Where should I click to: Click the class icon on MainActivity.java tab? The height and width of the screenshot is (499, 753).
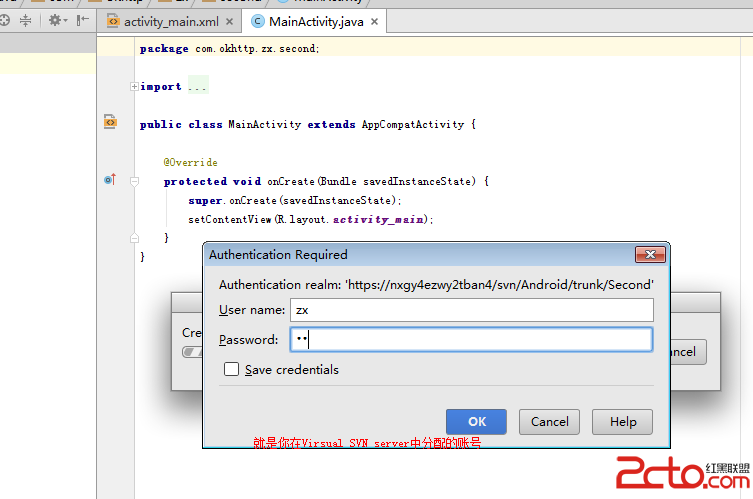(x=258, y=22)
